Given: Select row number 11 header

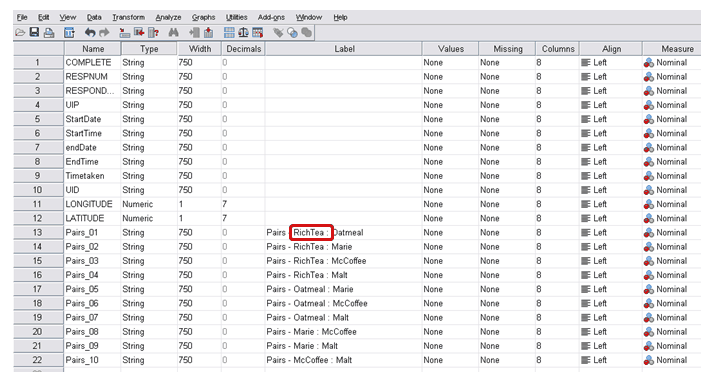Looking at the screenshot, I should tap(38, 204).
